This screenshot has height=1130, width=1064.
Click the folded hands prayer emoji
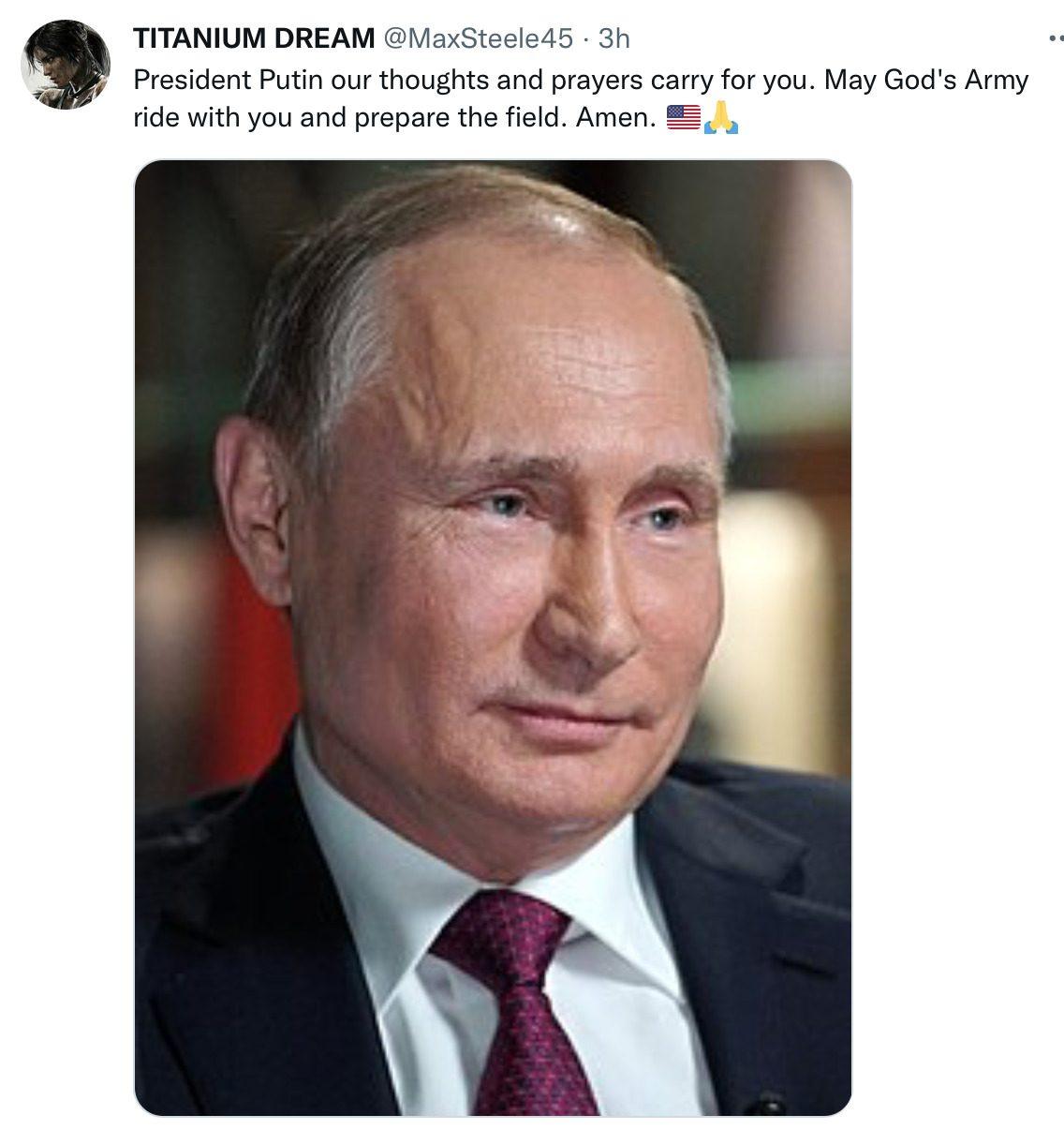pos(721,118)
